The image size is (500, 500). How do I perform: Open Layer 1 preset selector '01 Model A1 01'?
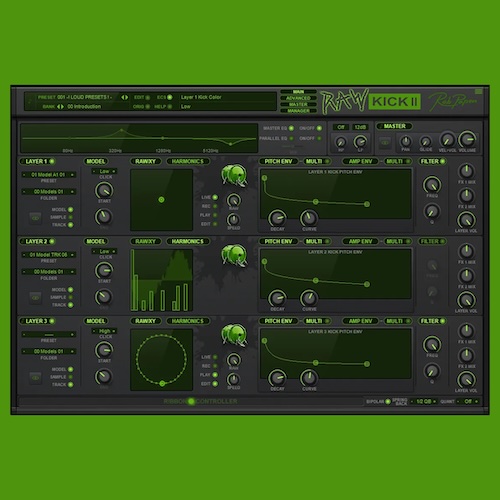click(x=49, y=175)
